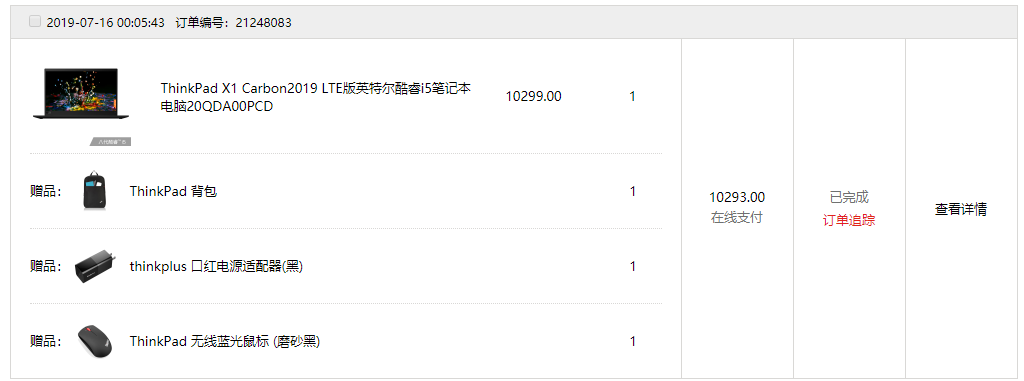The image size is (1024, 381).
Task: Click the ThinkPad wireless mouse gift image
Action: (x=95, y=341)
